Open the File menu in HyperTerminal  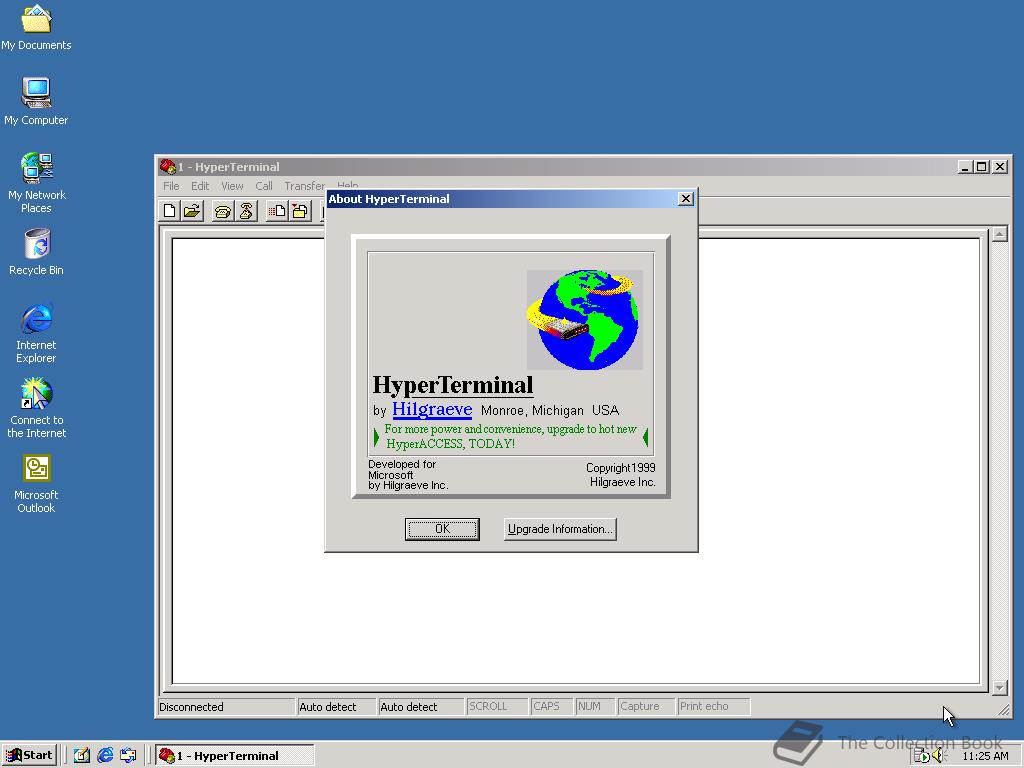coord(171,186)
